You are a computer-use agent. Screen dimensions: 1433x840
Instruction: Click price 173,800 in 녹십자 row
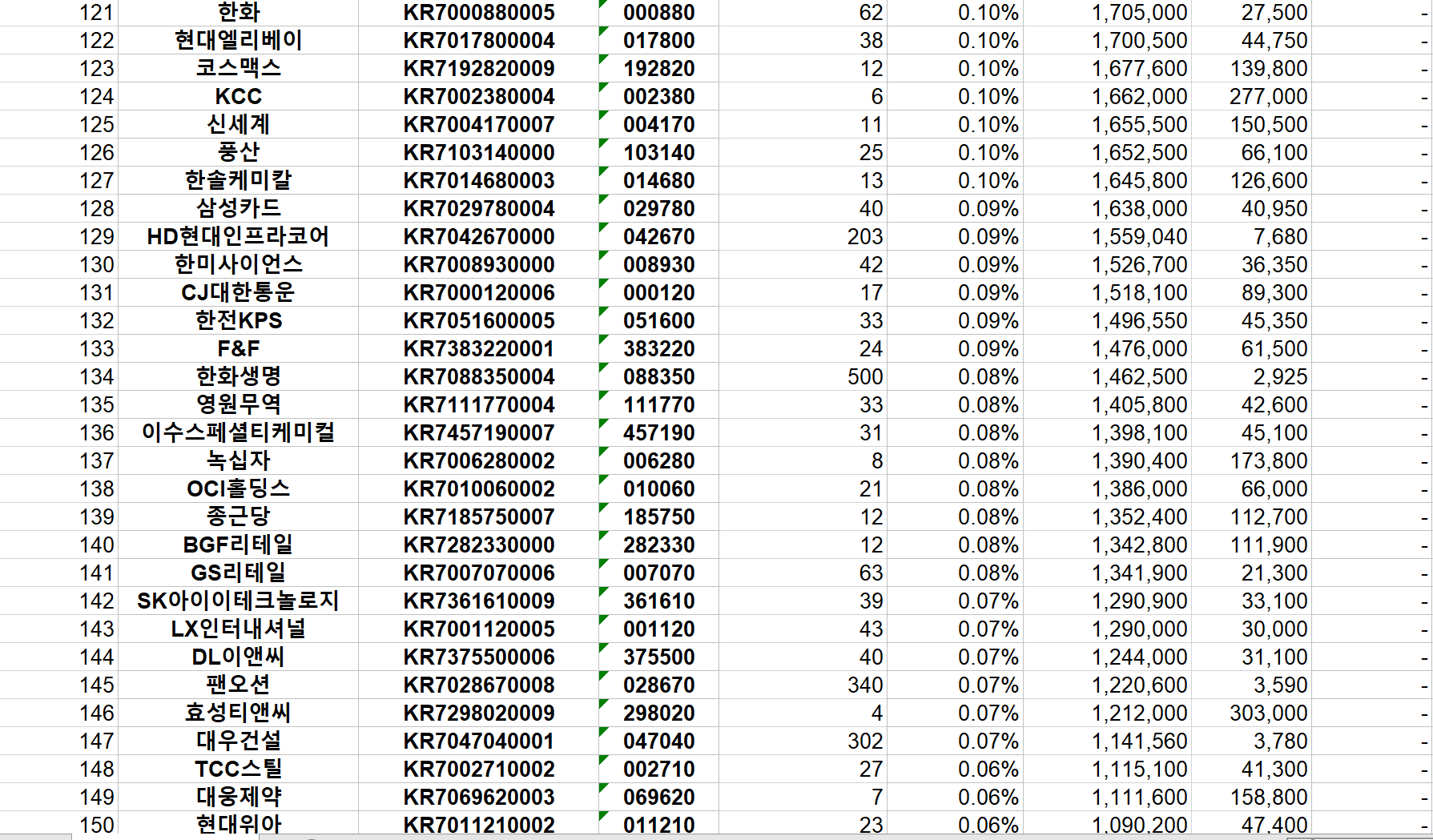(x=1251, y=461)
